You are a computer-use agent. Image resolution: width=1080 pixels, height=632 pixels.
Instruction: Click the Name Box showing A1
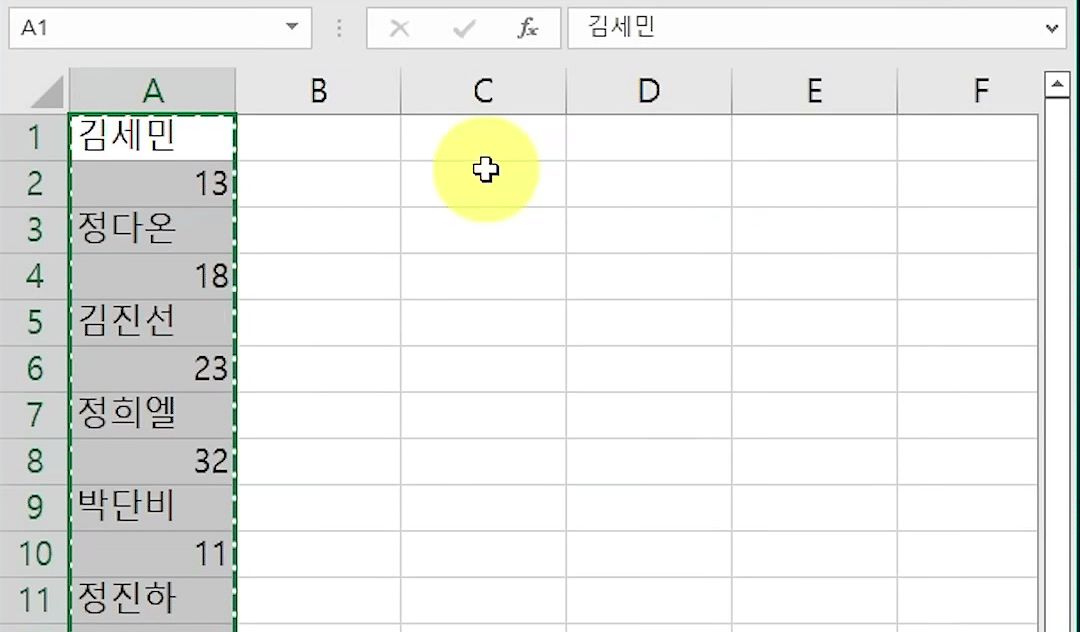[160, 28]
